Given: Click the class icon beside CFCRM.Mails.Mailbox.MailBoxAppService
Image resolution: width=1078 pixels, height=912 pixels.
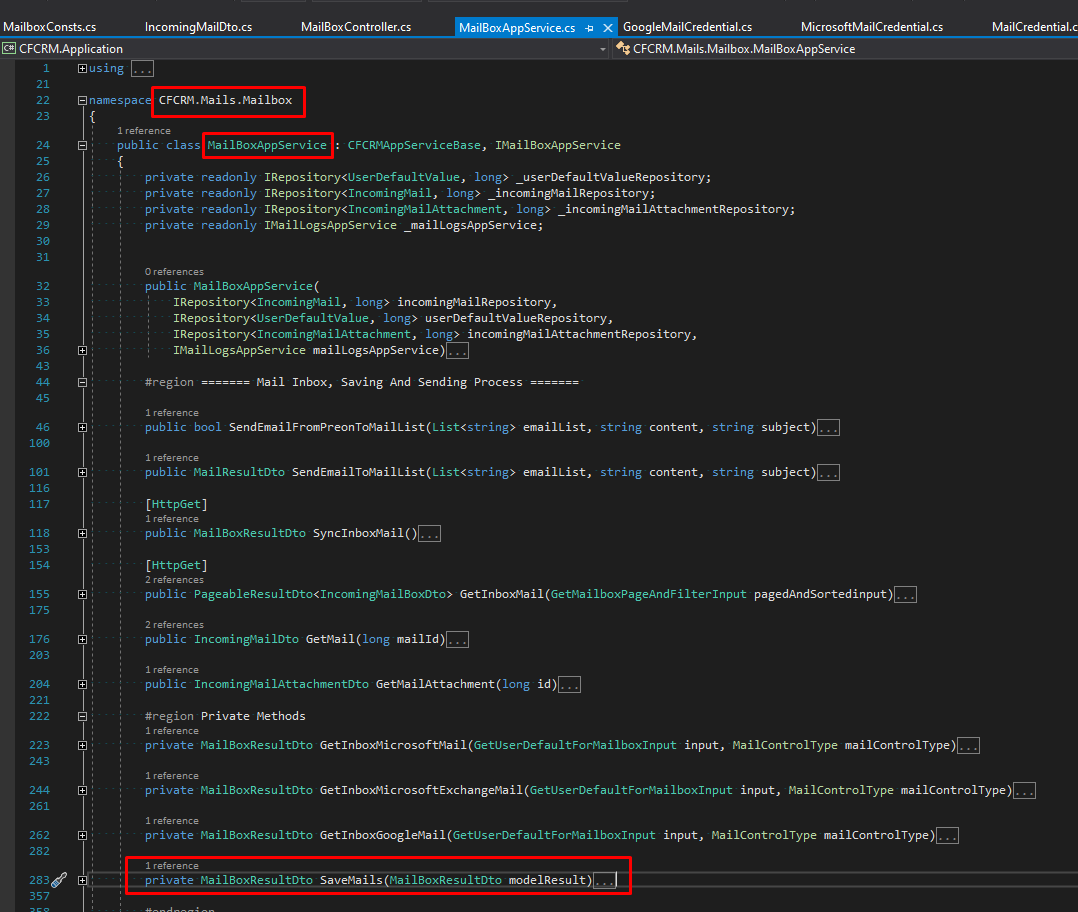Looking at the screenshot, I should [623, 48].
